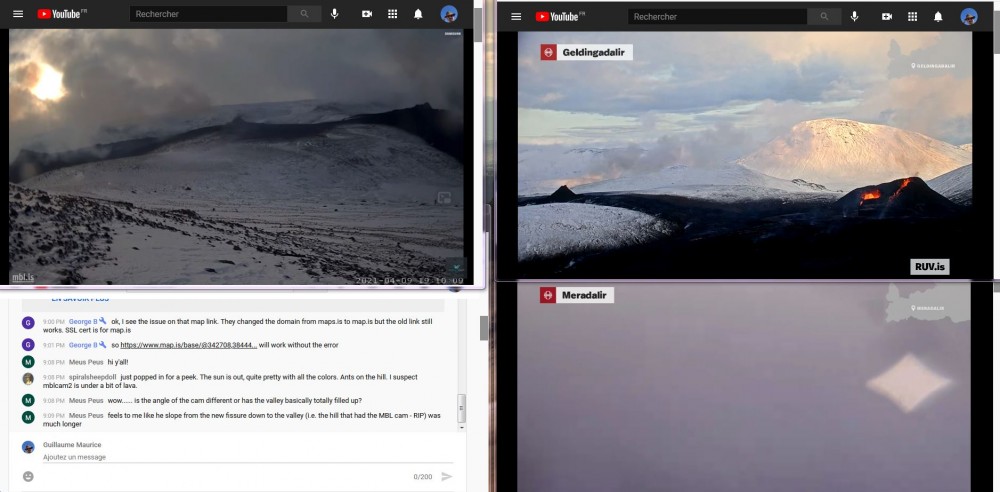Open the emoji picker in live chat
The height and width of the screenshot is (492, 1000).
click(x=28, y=476)
